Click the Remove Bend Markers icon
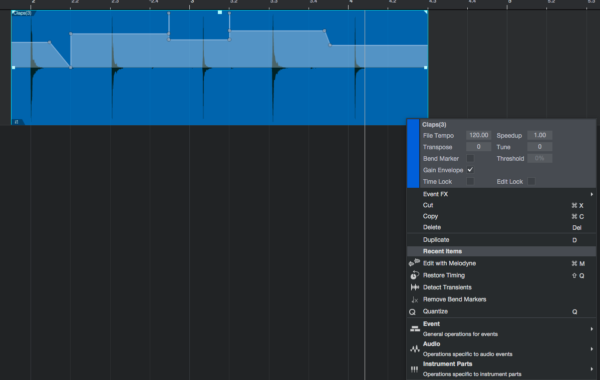 coord(414,299)
